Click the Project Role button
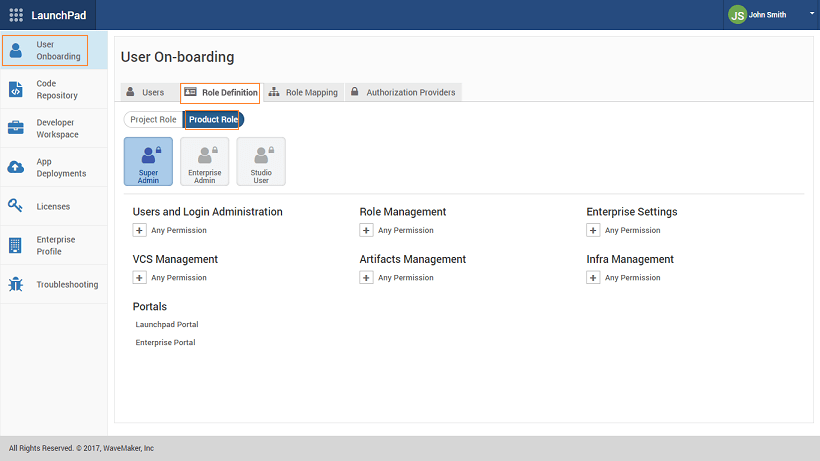820x461 pixels. pos(153,120)
